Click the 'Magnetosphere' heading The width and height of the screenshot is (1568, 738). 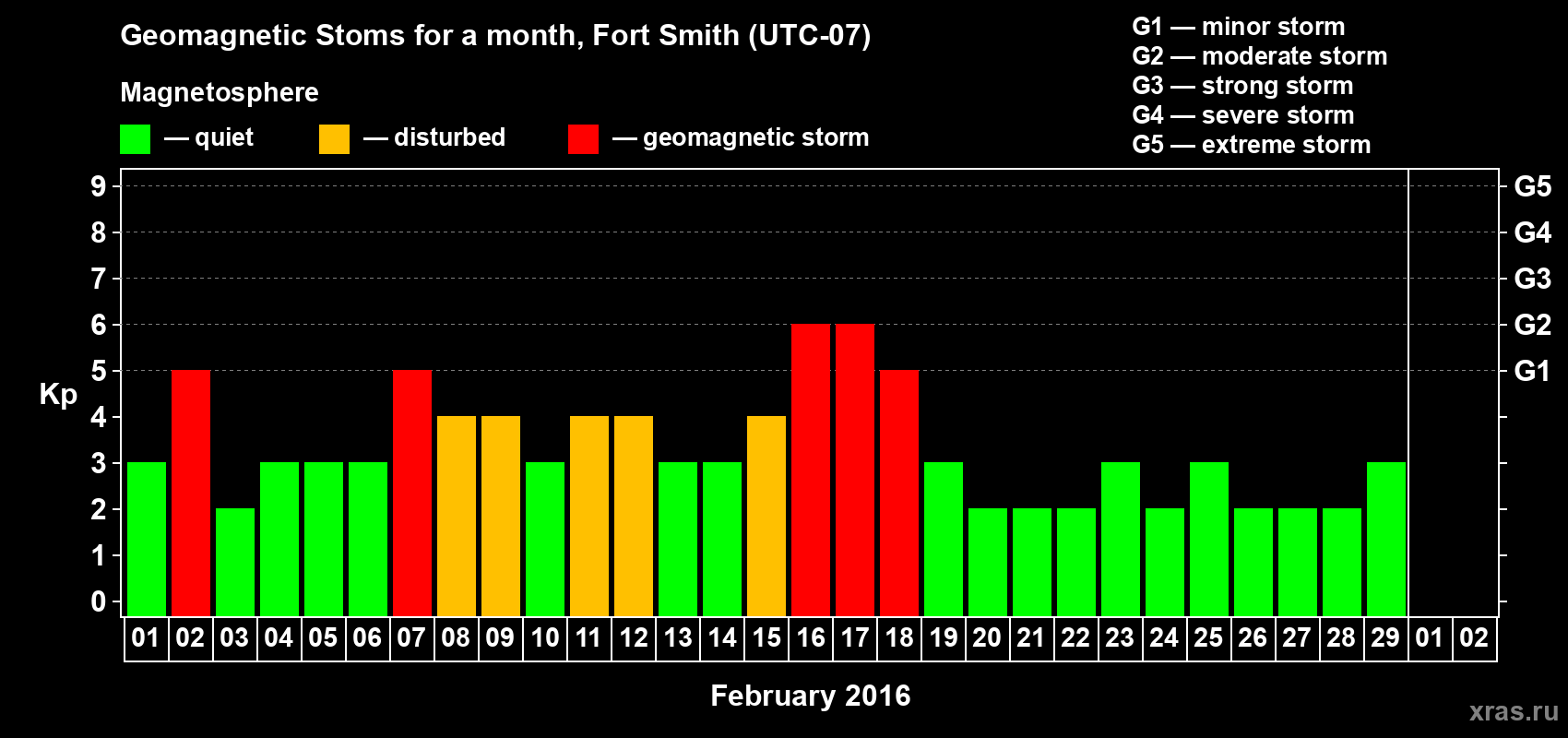(x=220, y=92)
